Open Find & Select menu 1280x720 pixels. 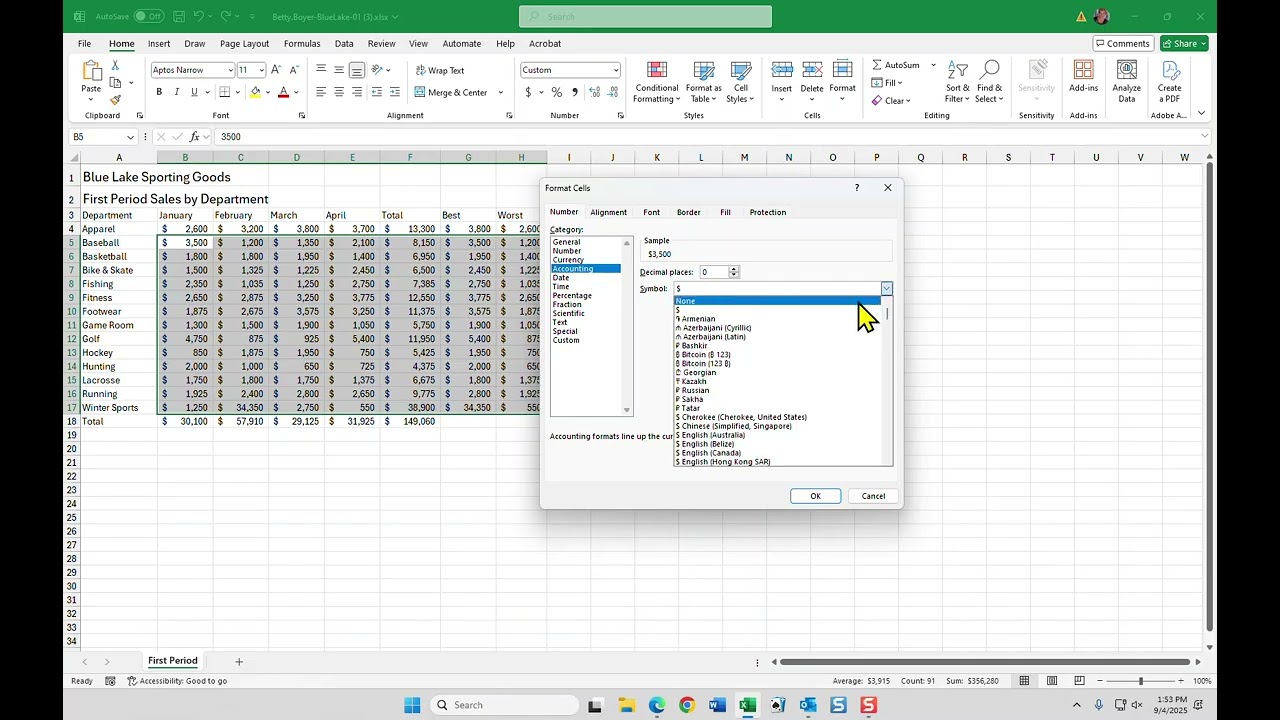click(990, 82)
